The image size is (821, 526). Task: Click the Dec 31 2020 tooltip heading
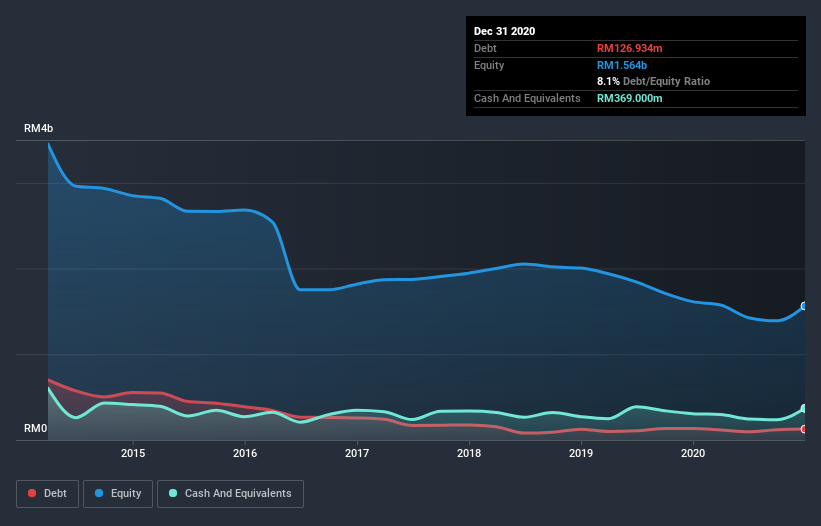pyautogui.click(x=504, y=31)
